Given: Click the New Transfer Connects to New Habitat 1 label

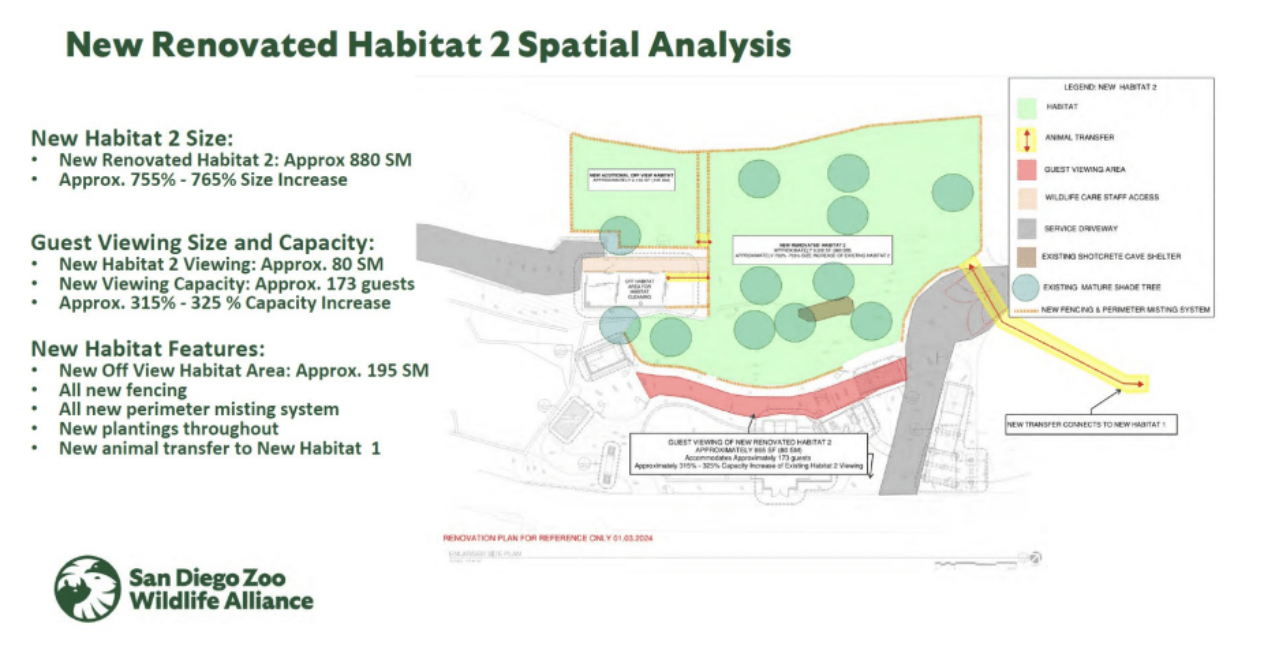Looking at the screenshot, I should 1093,423.
